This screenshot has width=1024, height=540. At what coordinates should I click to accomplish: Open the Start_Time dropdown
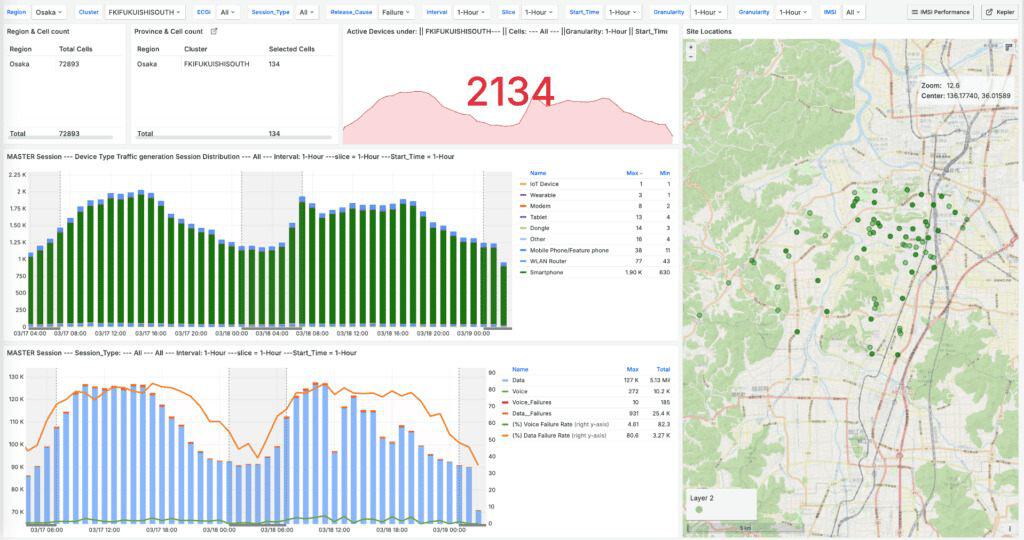622,12
